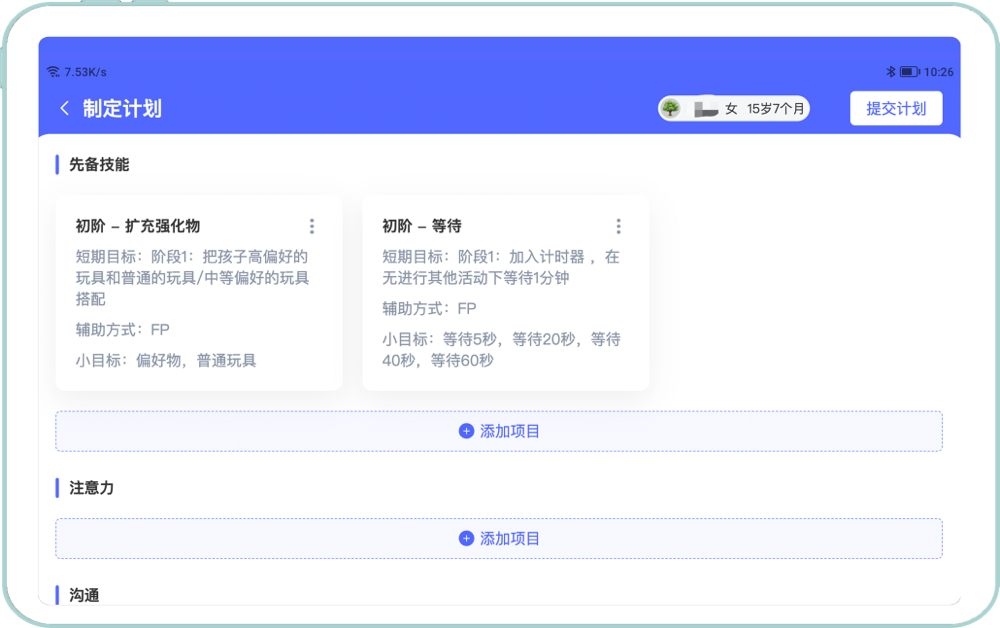Click 添加项目 under 先备技能 section
The image size is (1000, 628).
(x=499, y=431)
